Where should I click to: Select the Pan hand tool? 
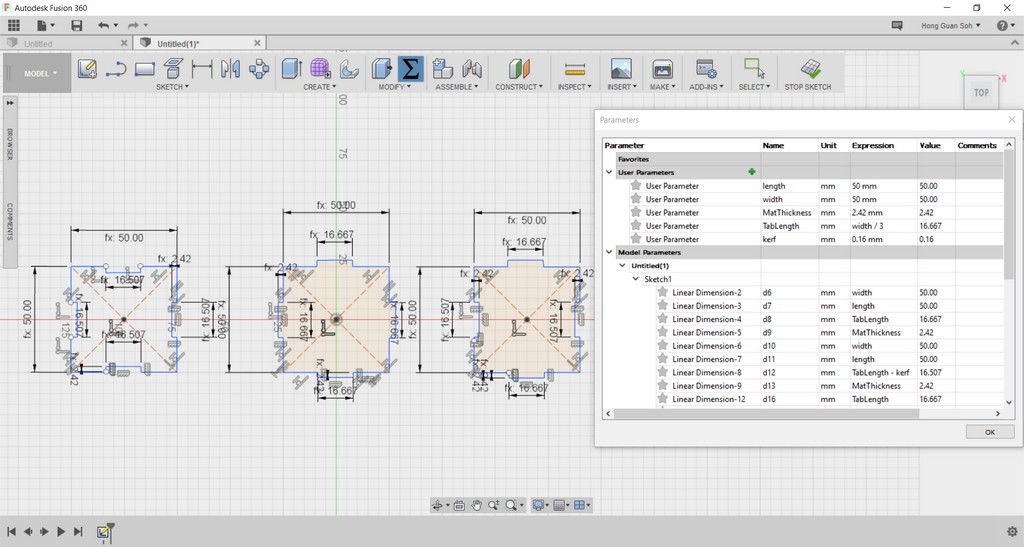[x=477, y=506]
